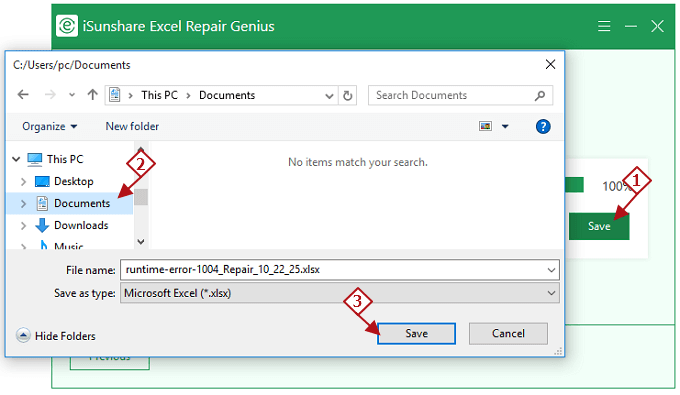This screenshot has width=680, height=395.
Task: Refresh the Documents folder view
Action: (347, 95)
